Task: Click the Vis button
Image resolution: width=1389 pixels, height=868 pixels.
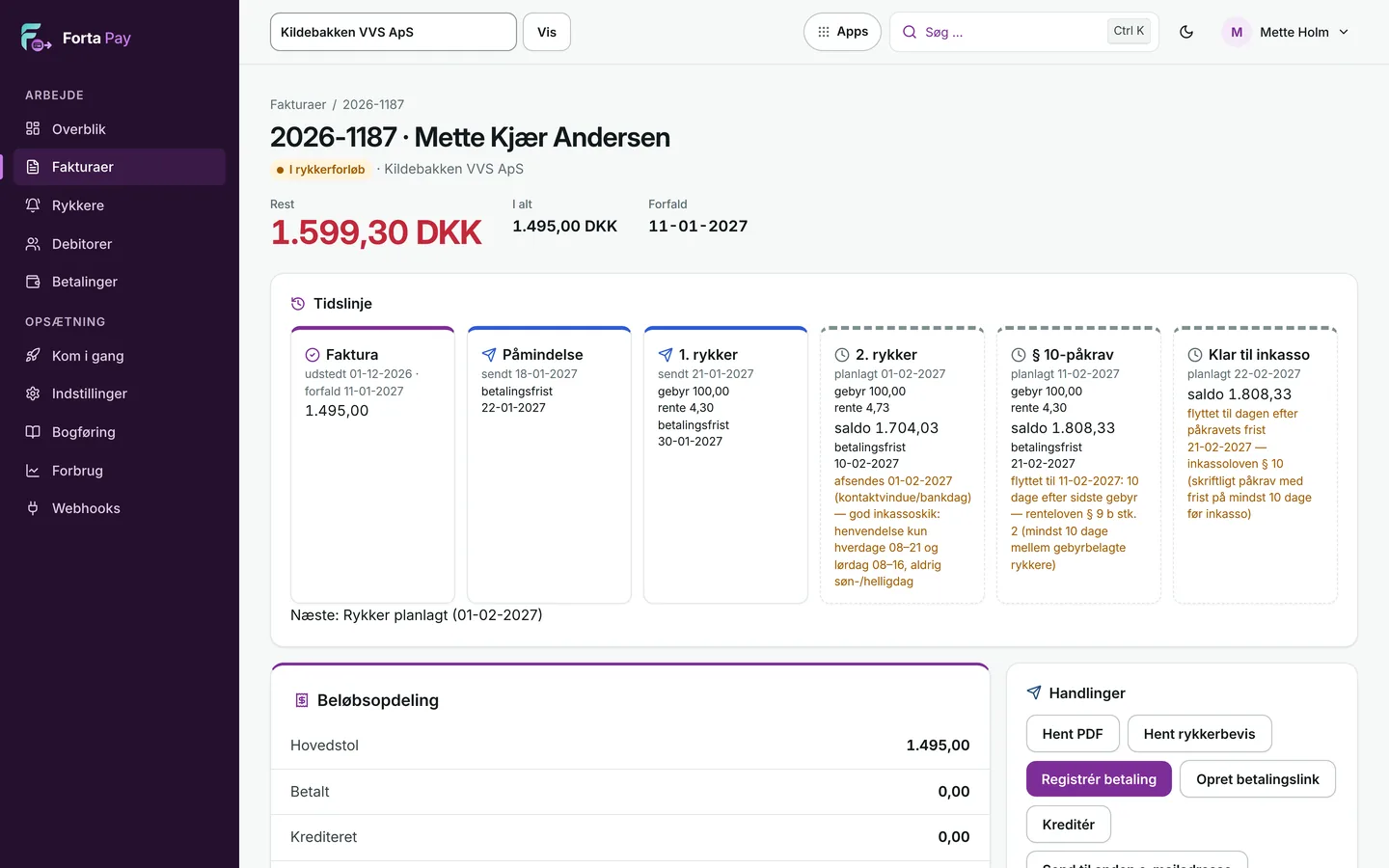Action: point(547,32)
